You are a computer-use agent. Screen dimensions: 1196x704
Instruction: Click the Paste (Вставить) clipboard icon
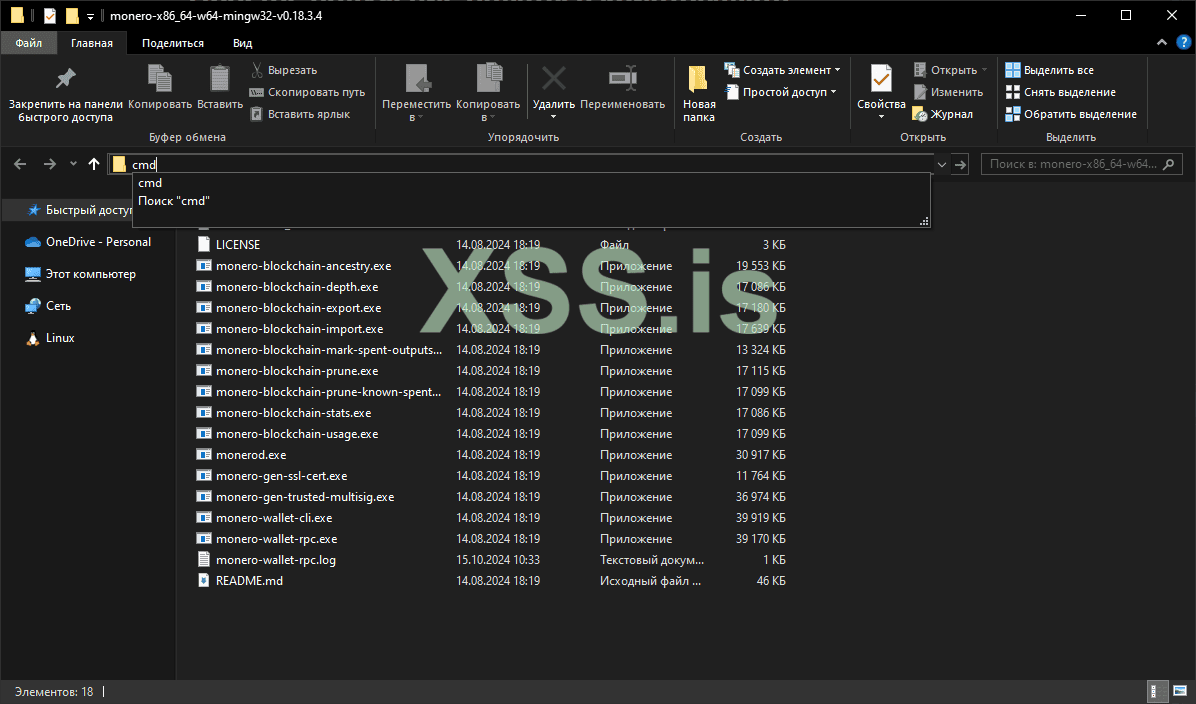pyautogui.click(x=219, y=80)
